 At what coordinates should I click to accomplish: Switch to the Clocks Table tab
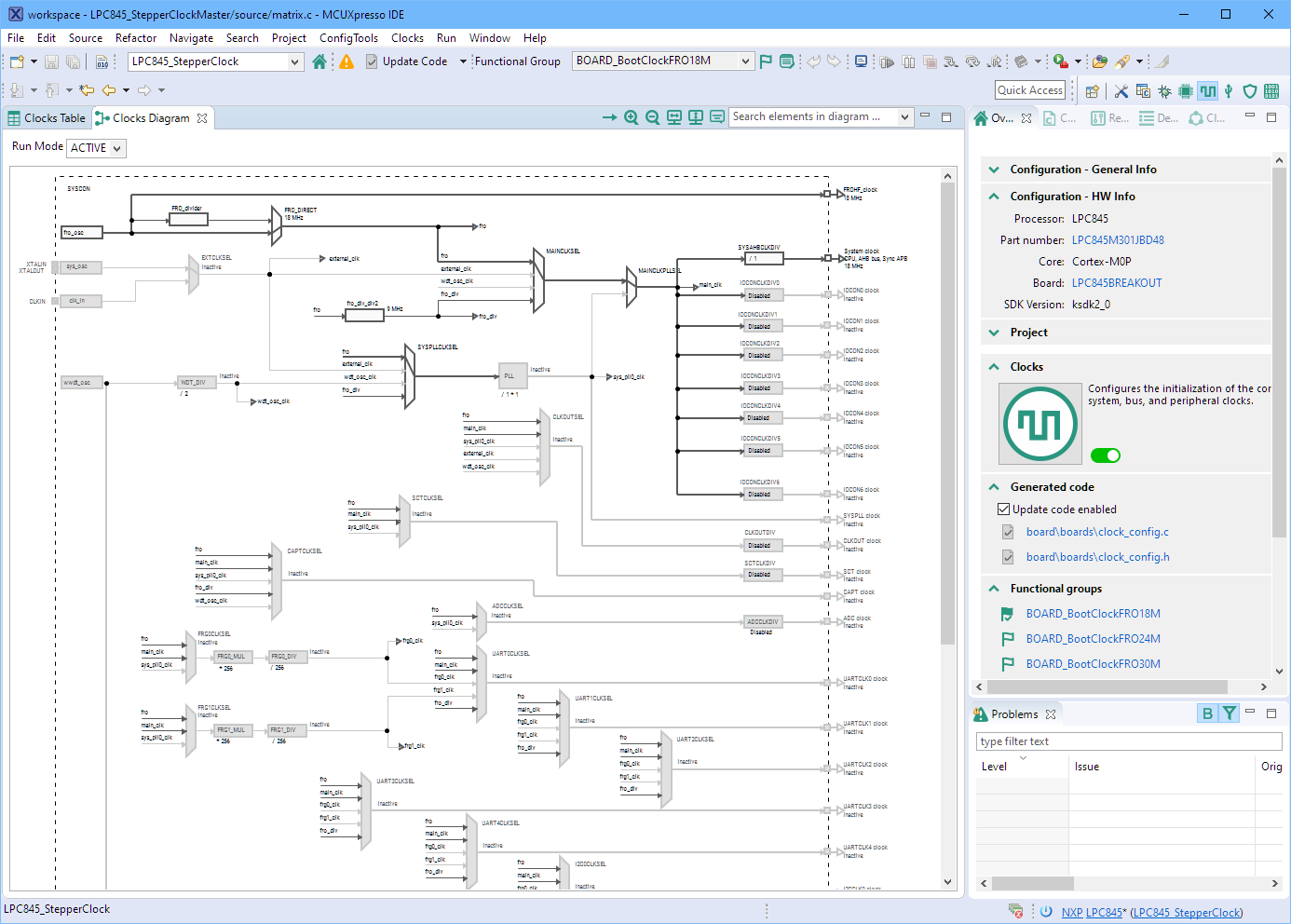pos(47,118)
